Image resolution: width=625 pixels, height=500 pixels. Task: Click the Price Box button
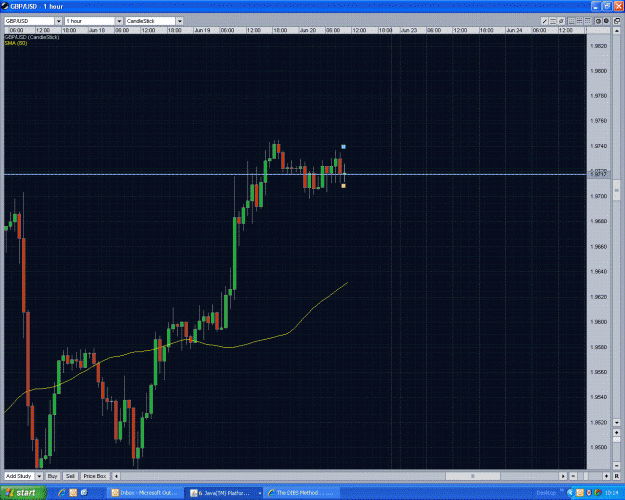[95, 476]
